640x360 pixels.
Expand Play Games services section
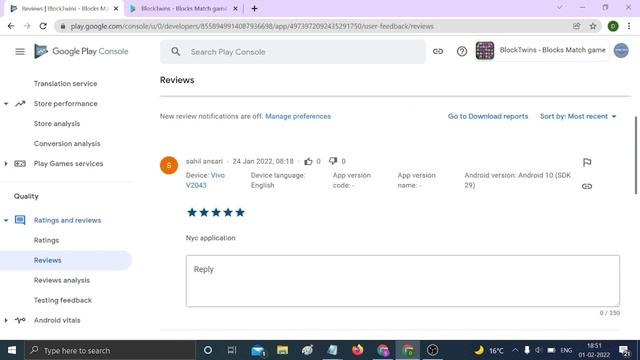pos(6,164)
